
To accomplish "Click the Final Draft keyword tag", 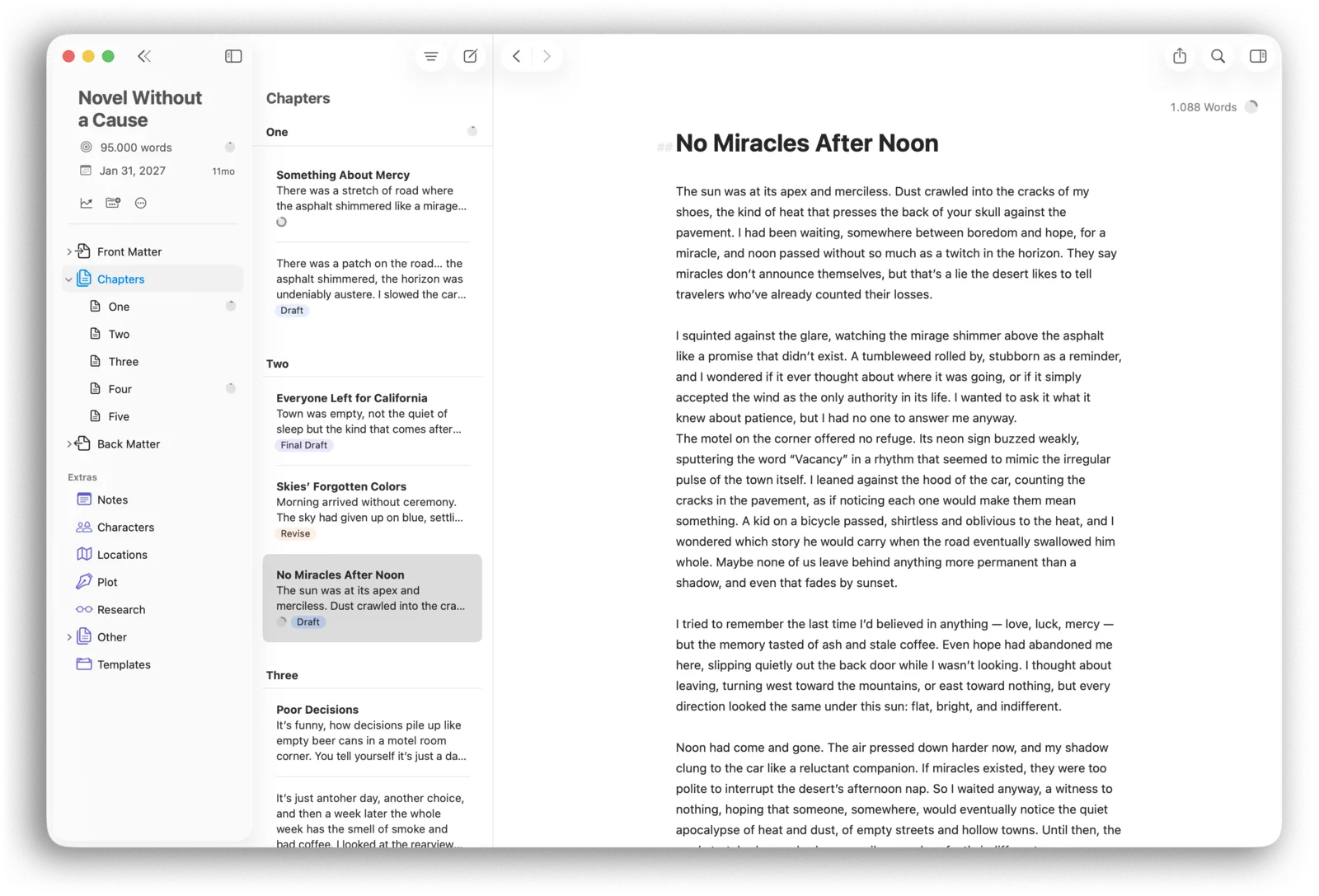I will tap(303, 445).
